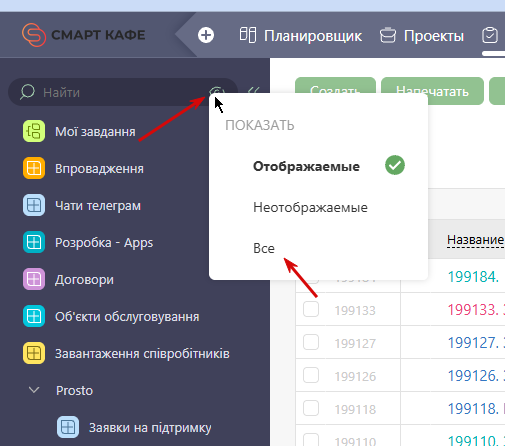Viewport: 505px width, 446px height.
Task: Open the task link 199126
Action: click(x=476, y=376)
